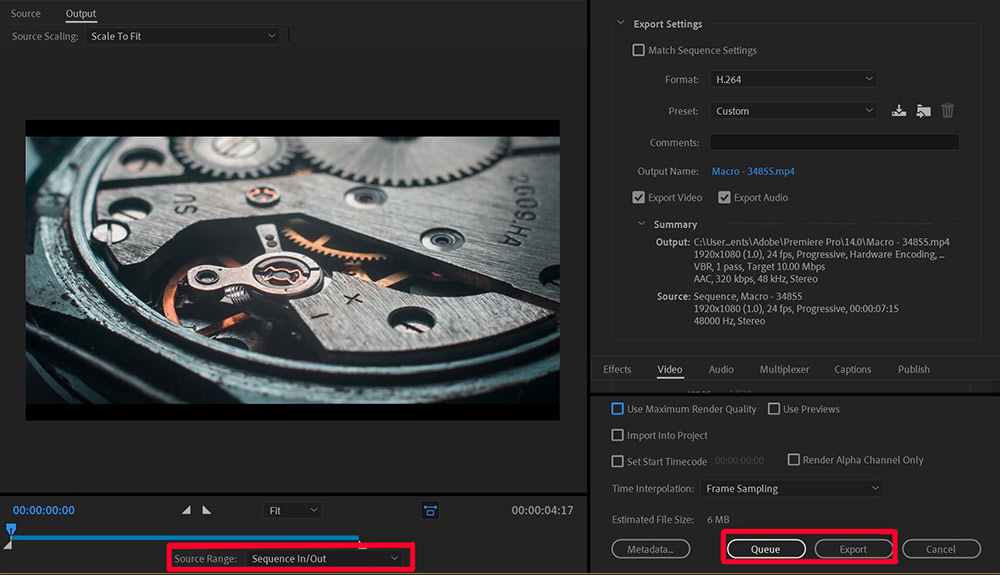Delete preset with the trash icon
This screenshot has height=575, width=1000.
948,111
